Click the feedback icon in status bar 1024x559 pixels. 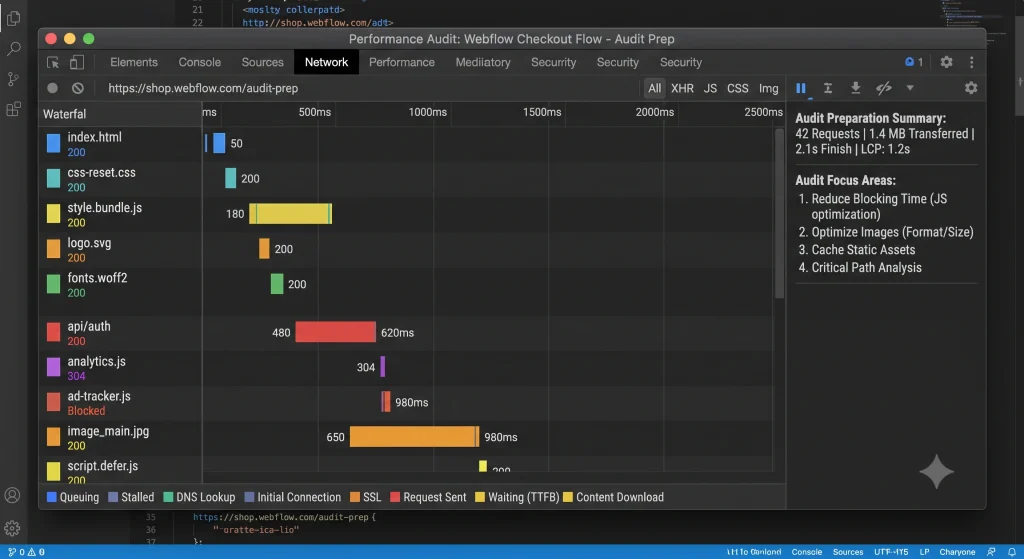tap(991, 552)
